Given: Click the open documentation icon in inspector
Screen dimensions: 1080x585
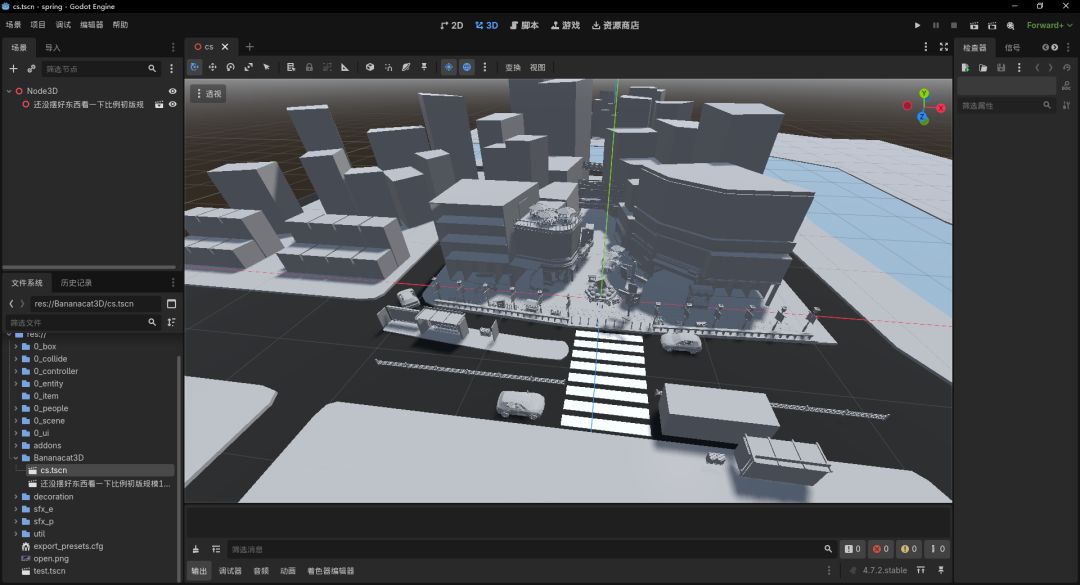Looking at the screenshot, I should click(1066, 85).
